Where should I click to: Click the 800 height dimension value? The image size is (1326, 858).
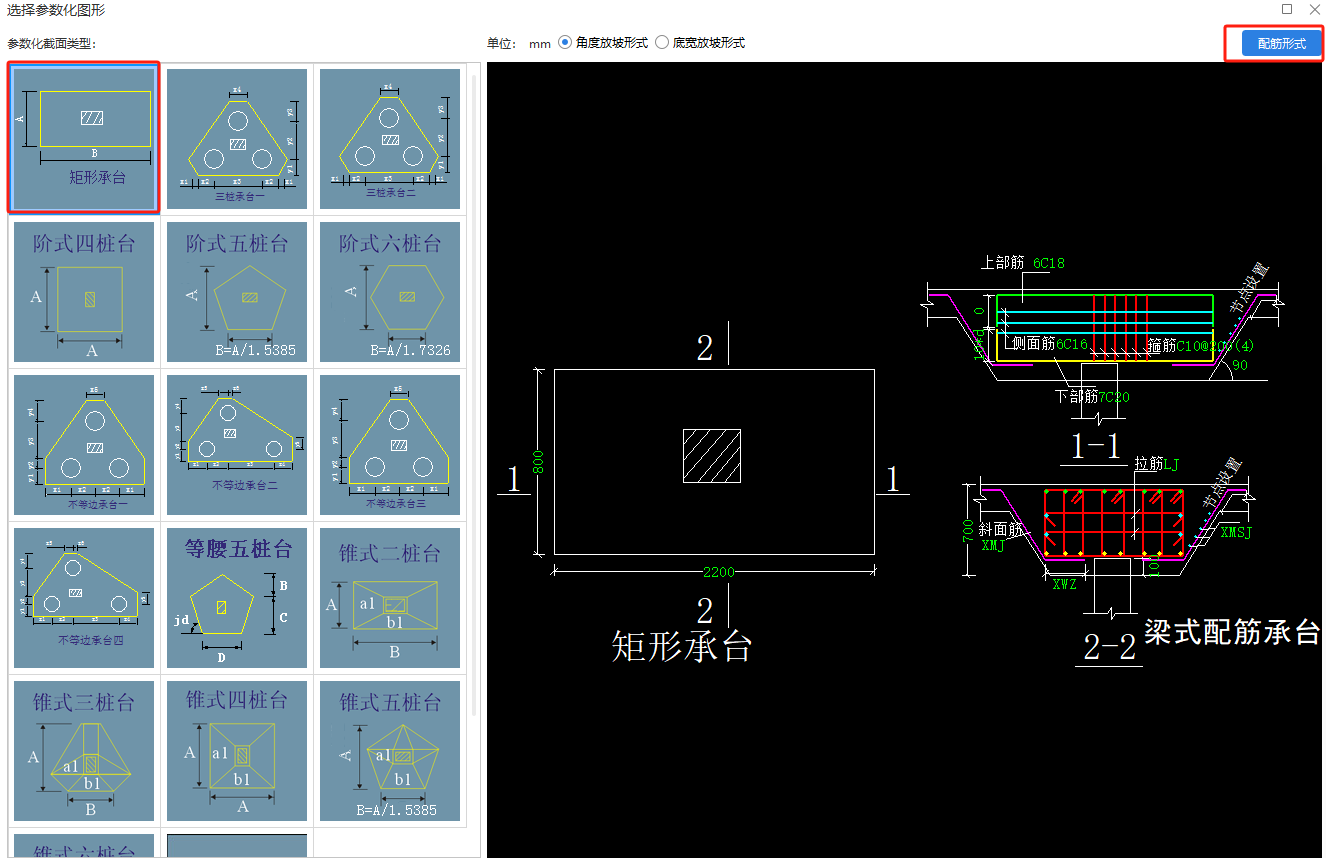pos(536,461)
